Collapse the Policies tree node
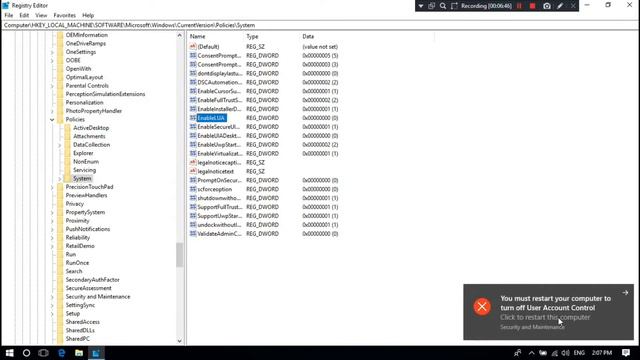 [52, 120]
